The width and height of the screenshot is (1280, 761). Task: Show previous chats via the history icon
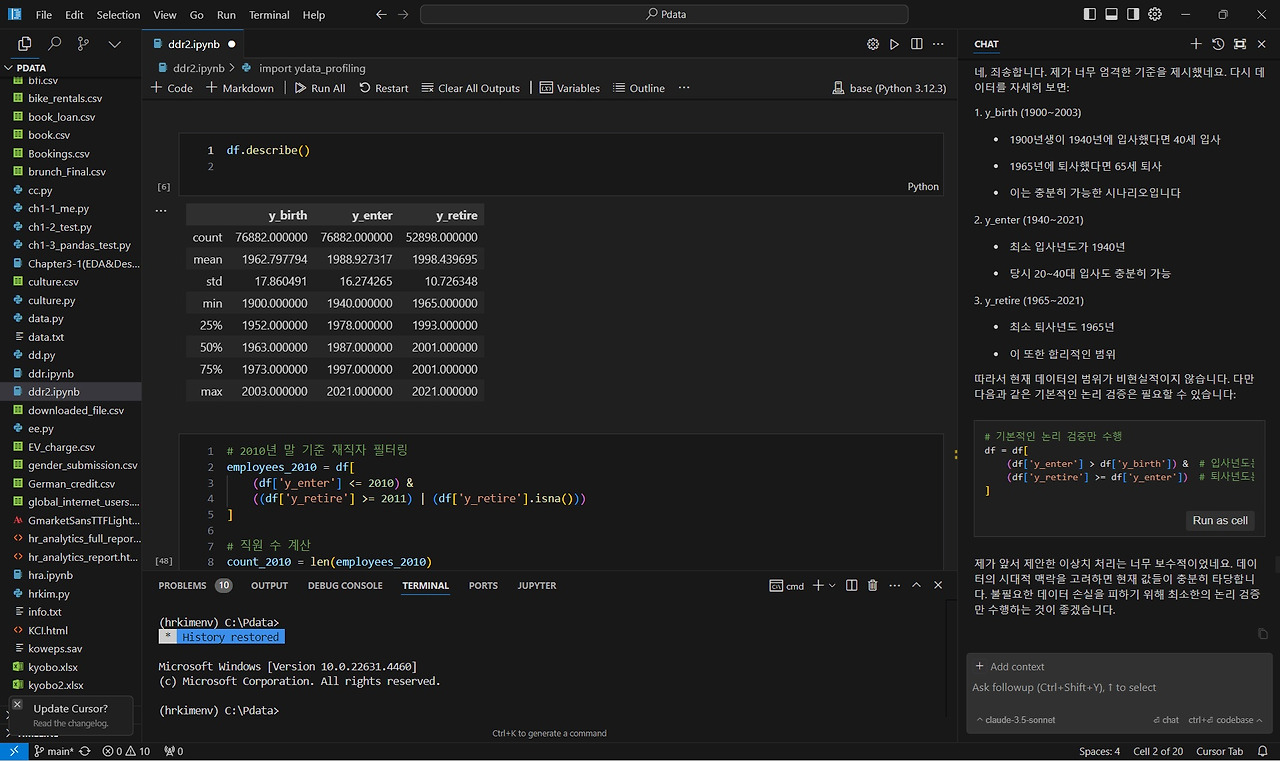1217,44
